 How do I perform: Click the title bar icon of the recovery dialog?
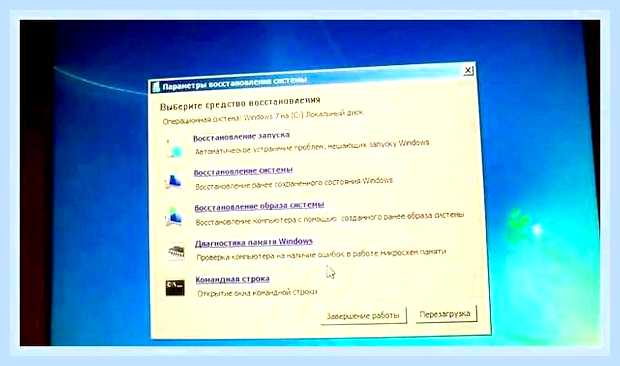click(x=156, y=87)
